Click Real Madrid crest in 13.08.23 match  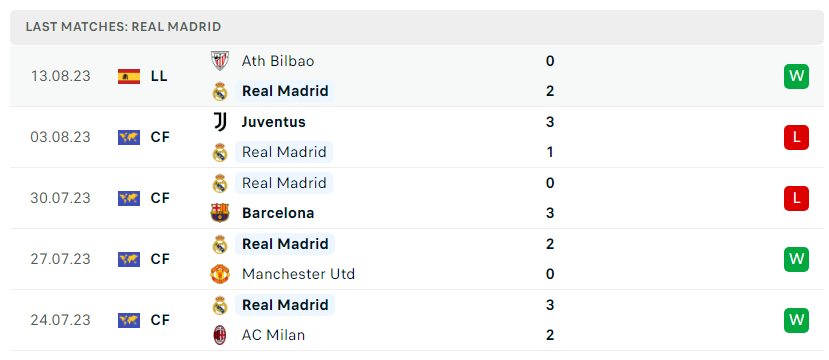click(219, 91)
